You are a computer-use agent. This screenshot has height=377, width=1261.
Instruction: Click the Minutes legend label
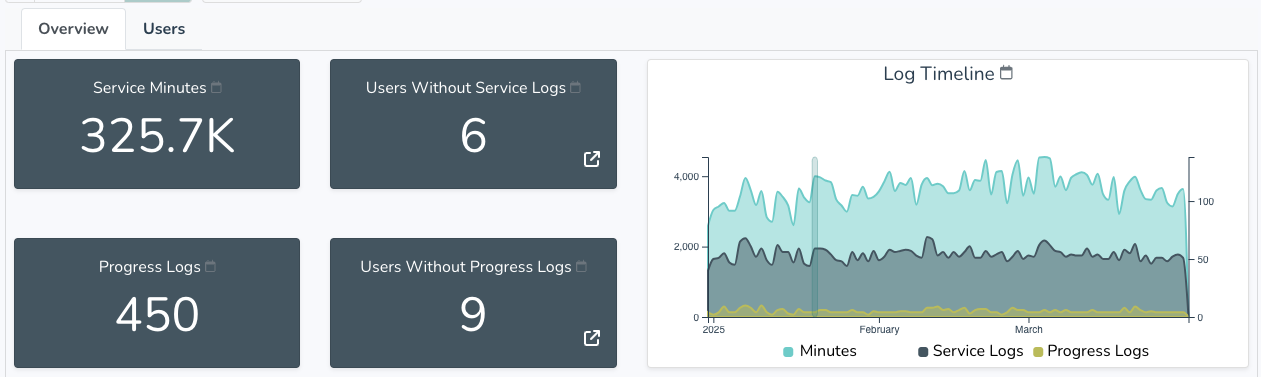point(828,351)
